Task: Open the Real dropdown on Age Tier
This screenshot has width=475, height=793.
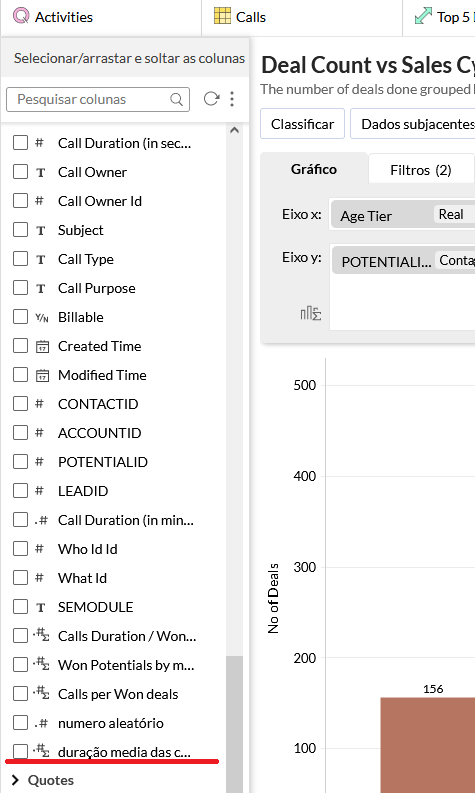Action: (x=454, y=214)
